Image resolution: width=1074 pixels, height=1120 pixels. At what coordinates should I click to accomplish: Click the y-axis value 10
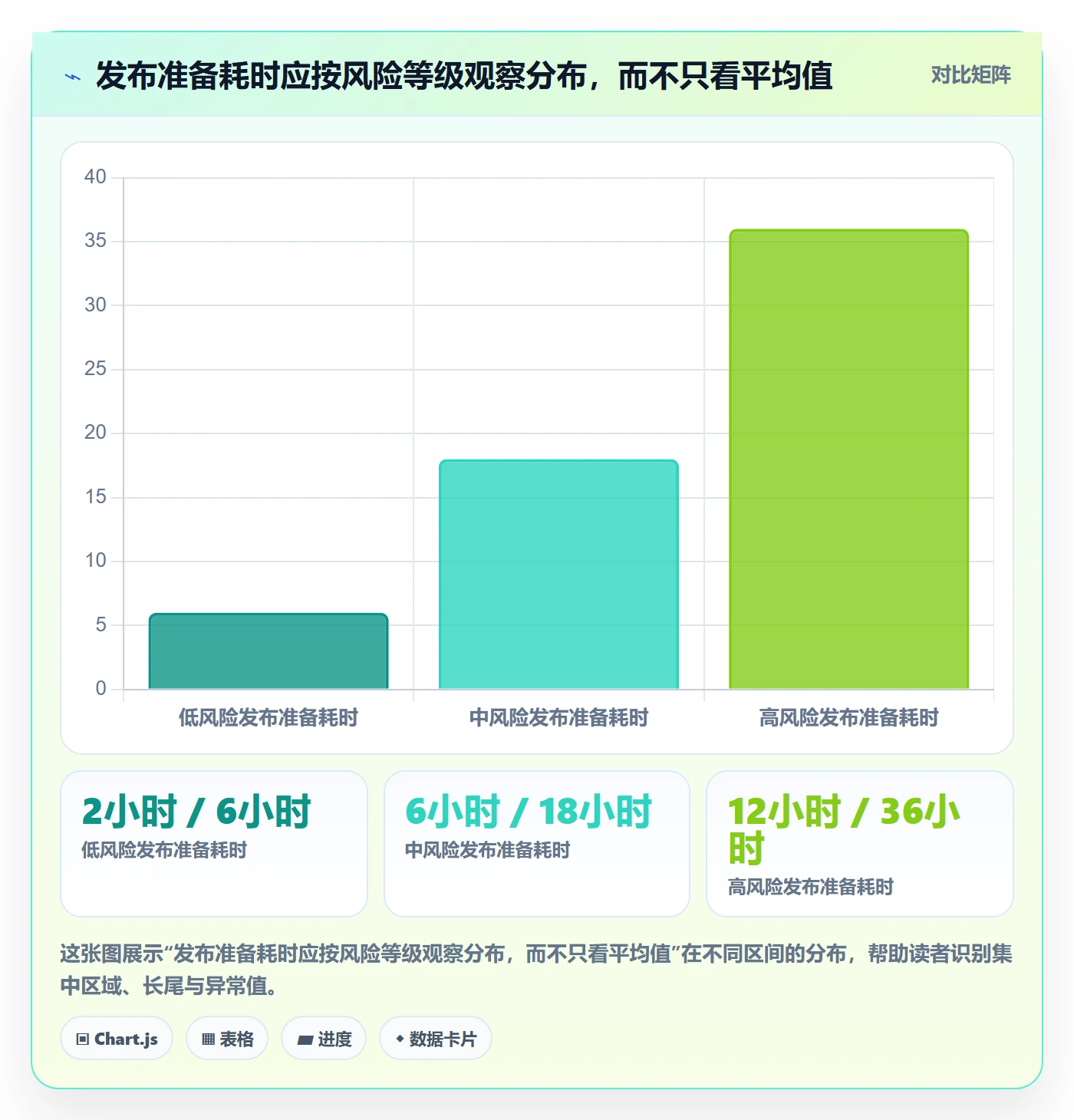[x=95, y=561]
